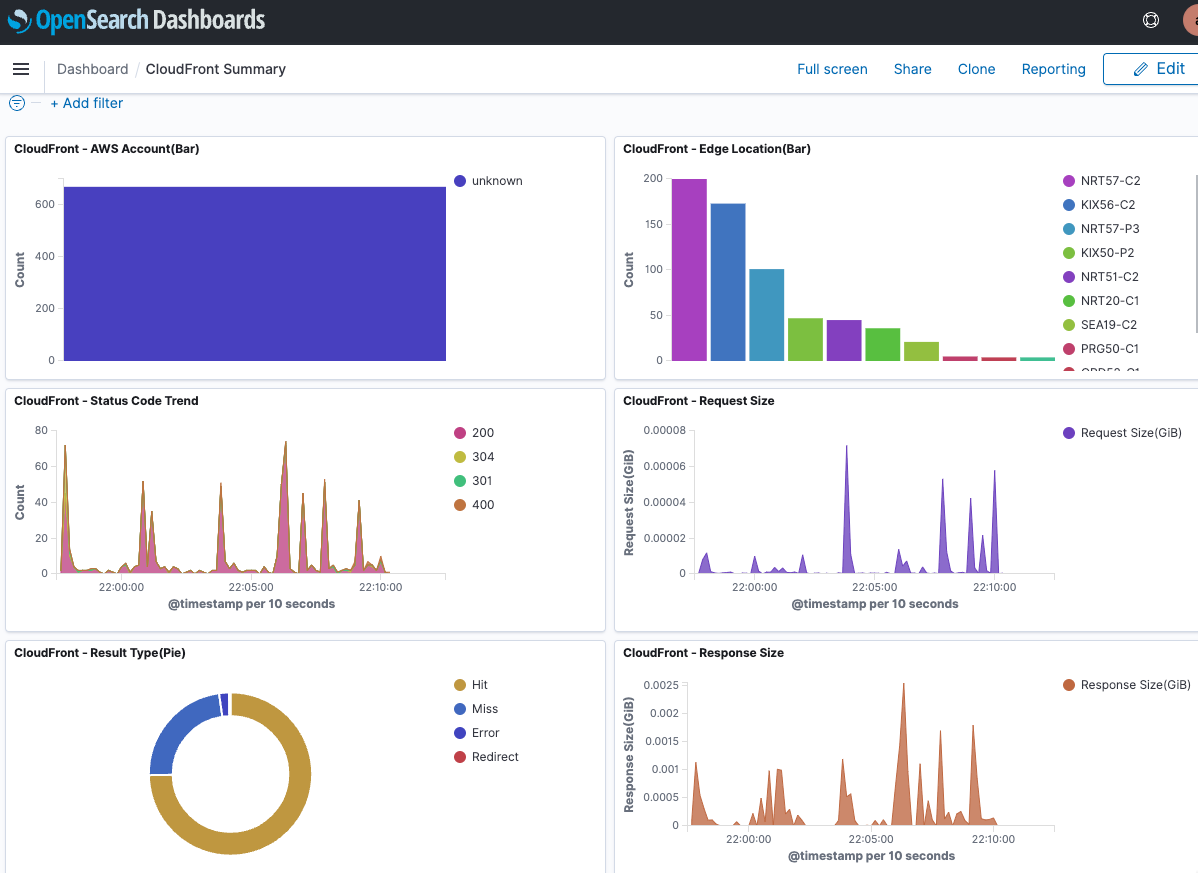Toggle the Redirect legend entry

487,757
